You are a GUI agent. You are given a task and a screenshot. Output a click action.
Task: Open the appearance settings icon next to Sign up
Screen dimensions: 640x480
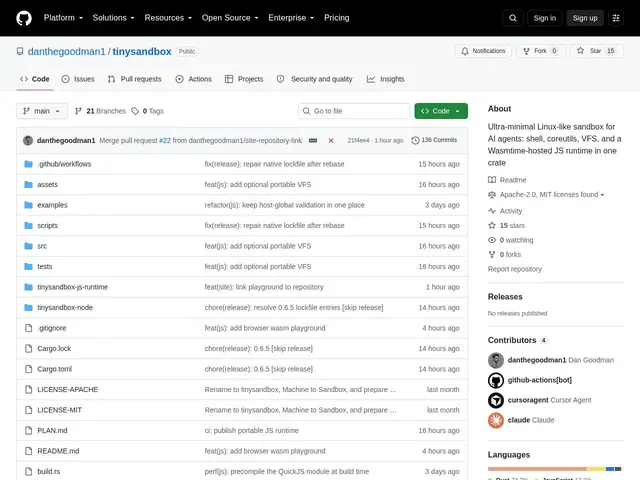click(x=616, y=18)
